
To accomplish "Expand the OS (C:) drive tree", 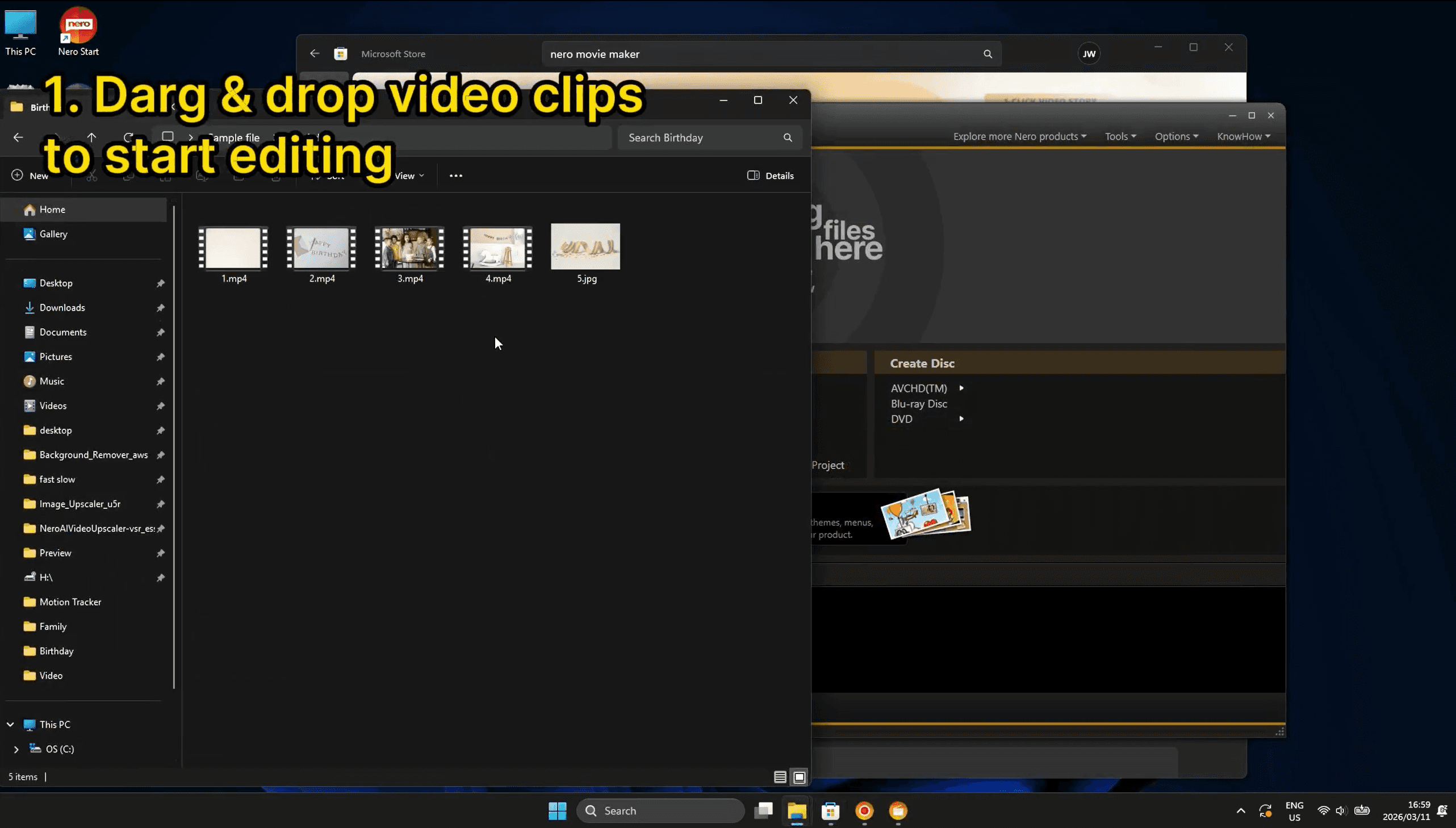I will click(16, 750).
